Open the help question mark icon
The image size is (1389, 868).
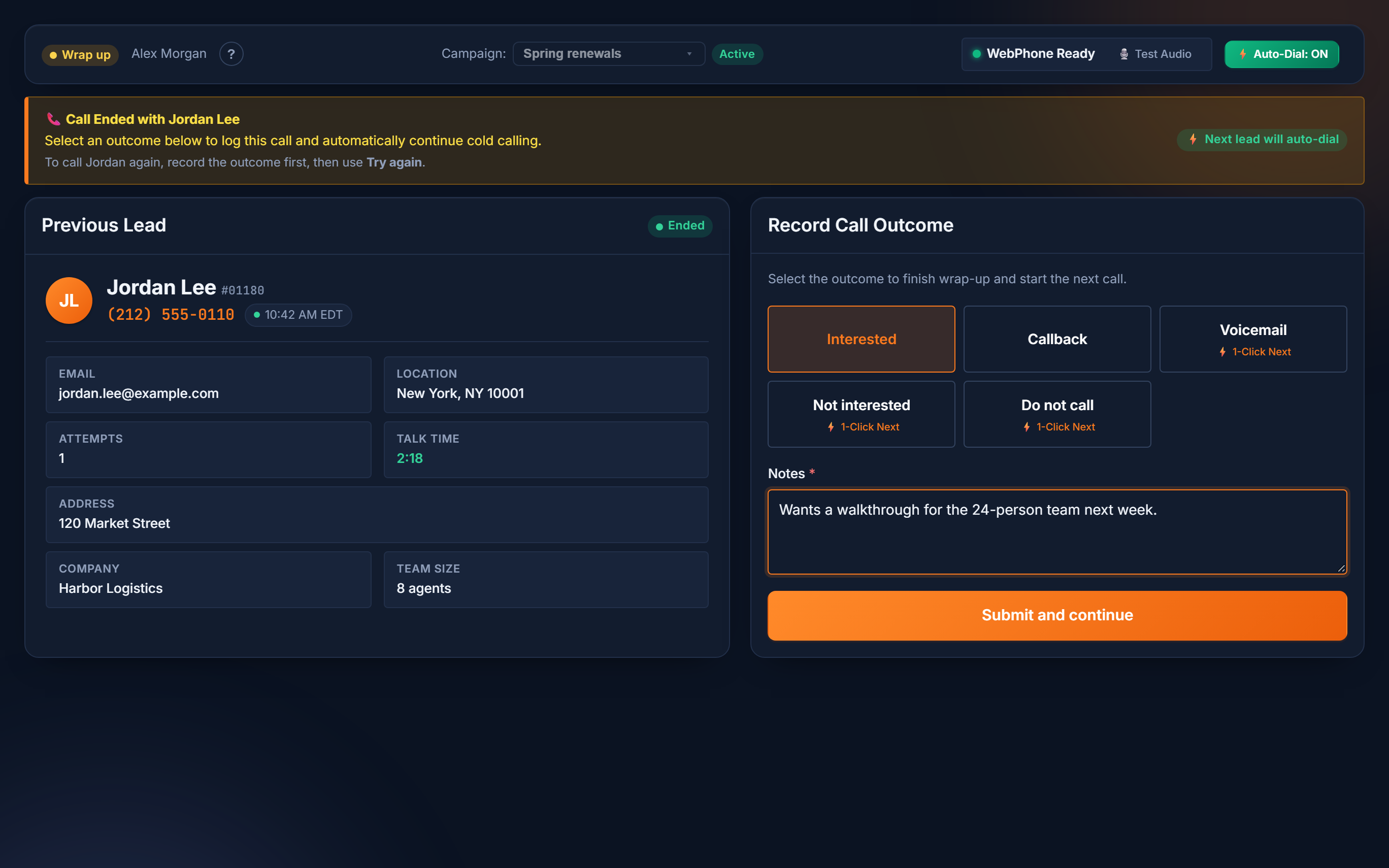tap(231, 54)
